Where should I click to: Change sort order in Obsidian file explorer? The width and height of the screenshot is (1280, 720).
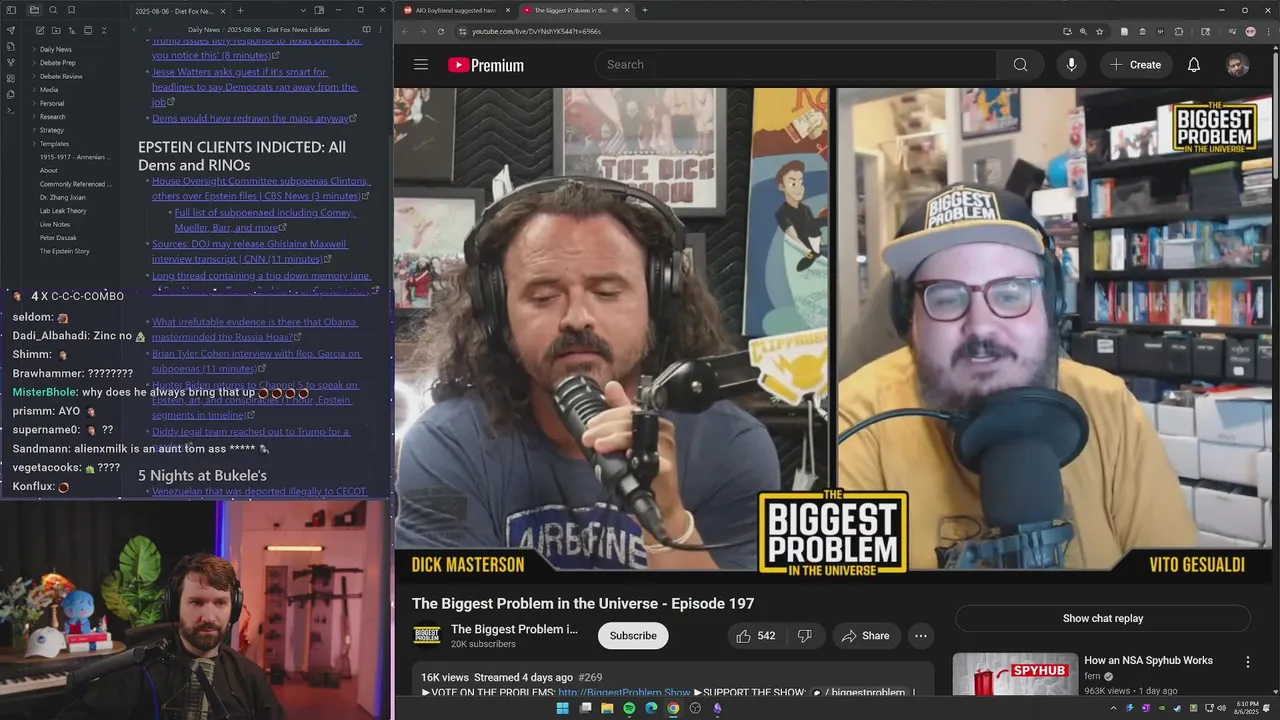click(x=72, y=31)
